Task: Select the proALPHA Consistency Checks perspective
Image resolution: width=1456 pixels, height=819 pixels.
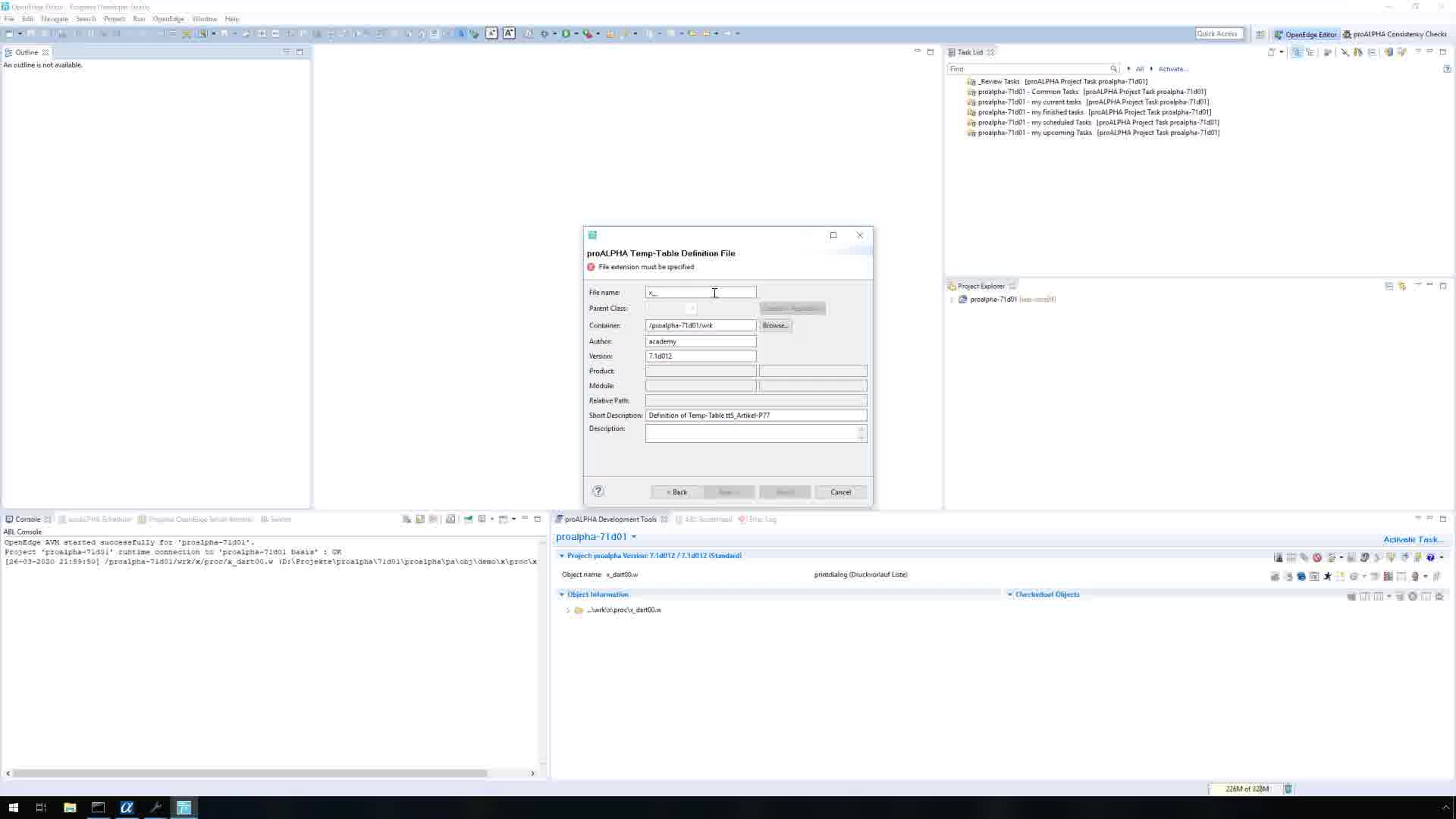Action: pos(1395,34)
